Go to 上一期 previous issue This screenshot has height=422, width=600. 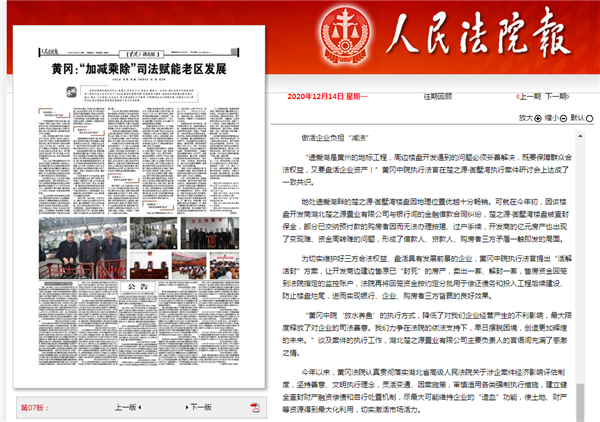click(x=528, y=96)
